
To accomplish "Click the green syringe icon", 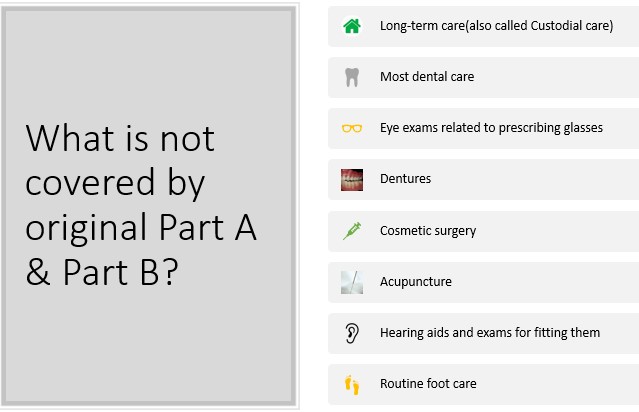I will [352, 231].
